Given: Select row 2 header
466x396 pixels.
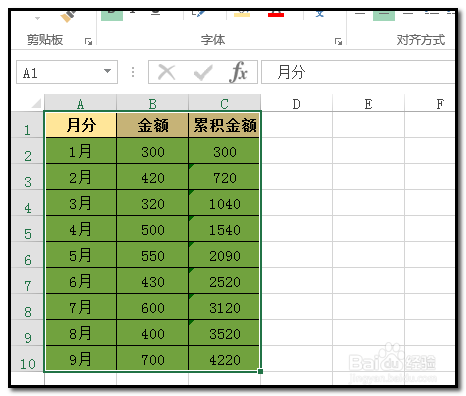Looking at the screenshot, I should [x=28, y=151].
